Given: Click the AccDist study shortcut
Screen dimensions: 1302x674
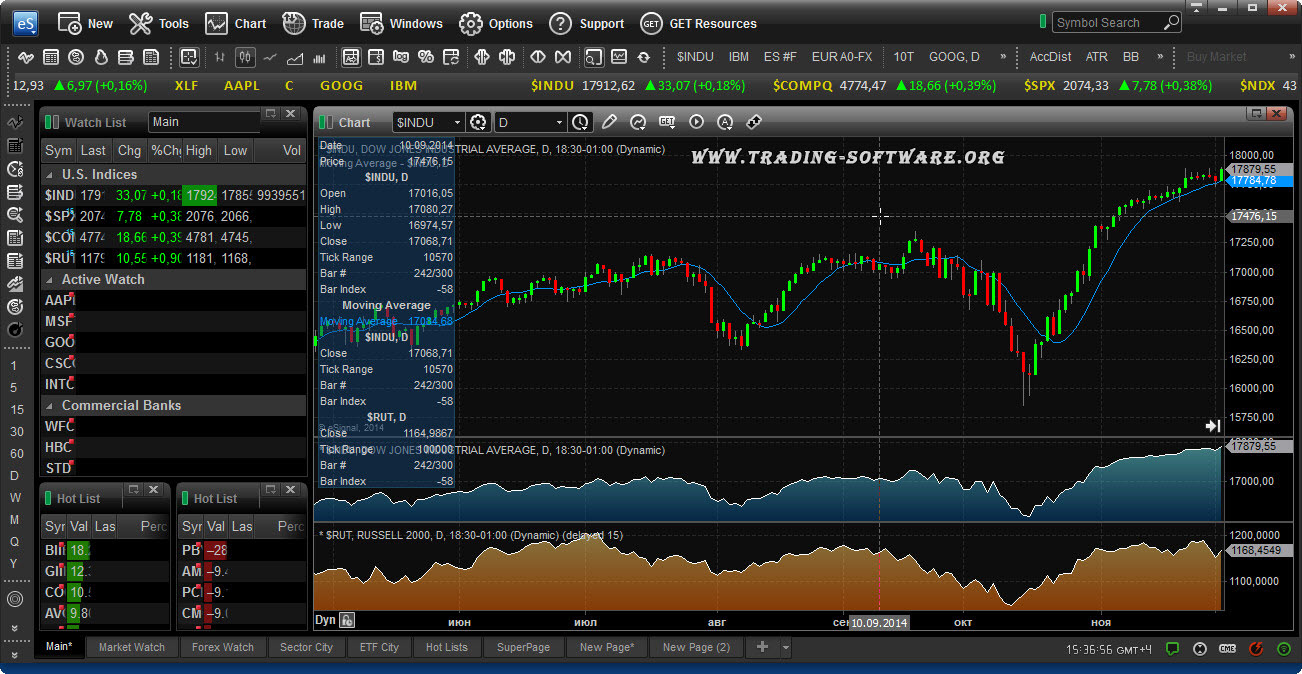Looking at the screenshot, I should click(x=1050, y=57).
